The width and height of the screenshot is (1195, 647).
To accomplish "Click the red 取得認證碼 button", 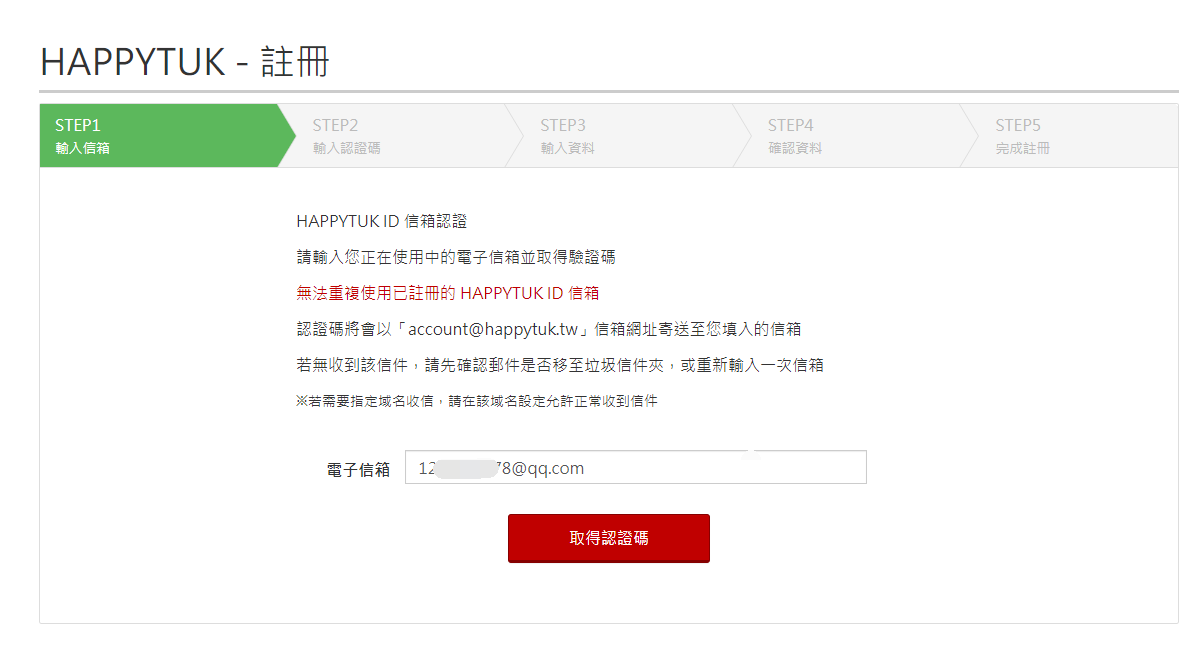I will [609, 538].
